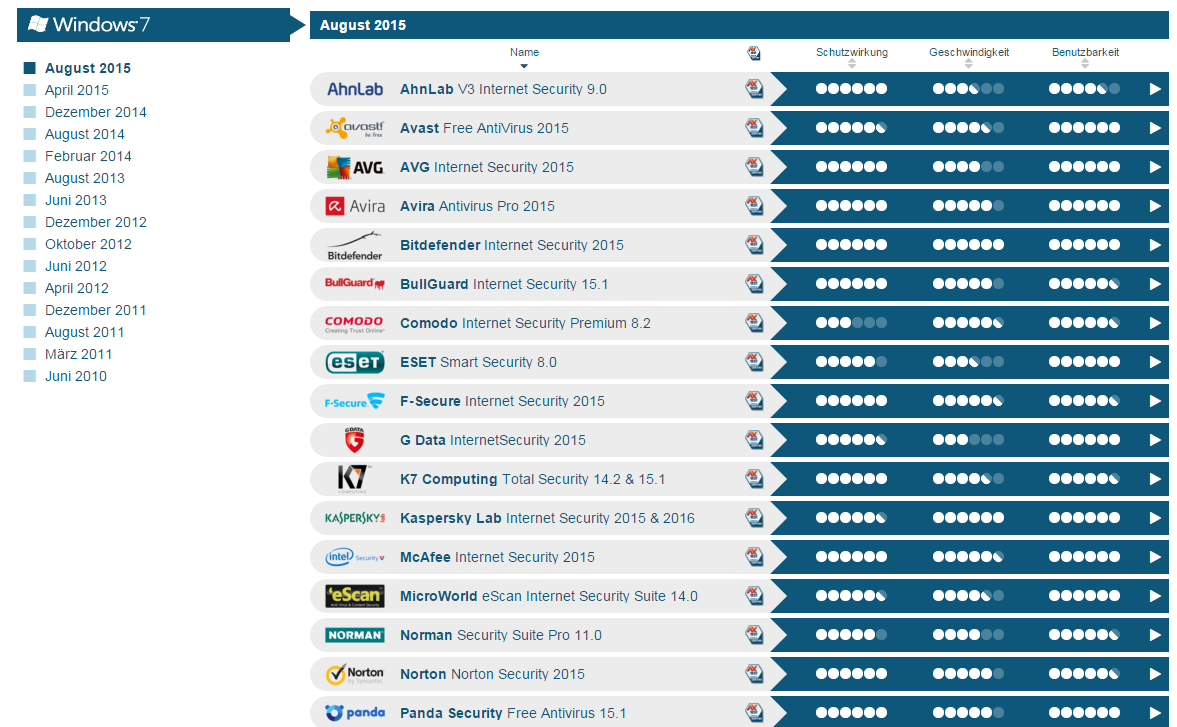Open Dezember 2011 results
Image resolution: width=1177 pixels, height=727 pixels.
(x=95, y=310)
